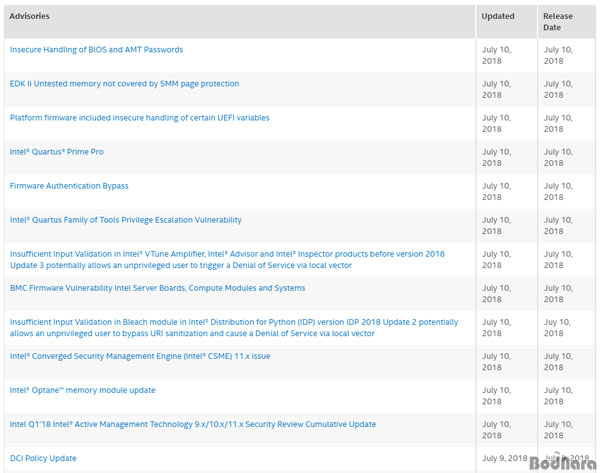
Task: Select the Release Date in the Intel Optane memory row
Action: 559,396
